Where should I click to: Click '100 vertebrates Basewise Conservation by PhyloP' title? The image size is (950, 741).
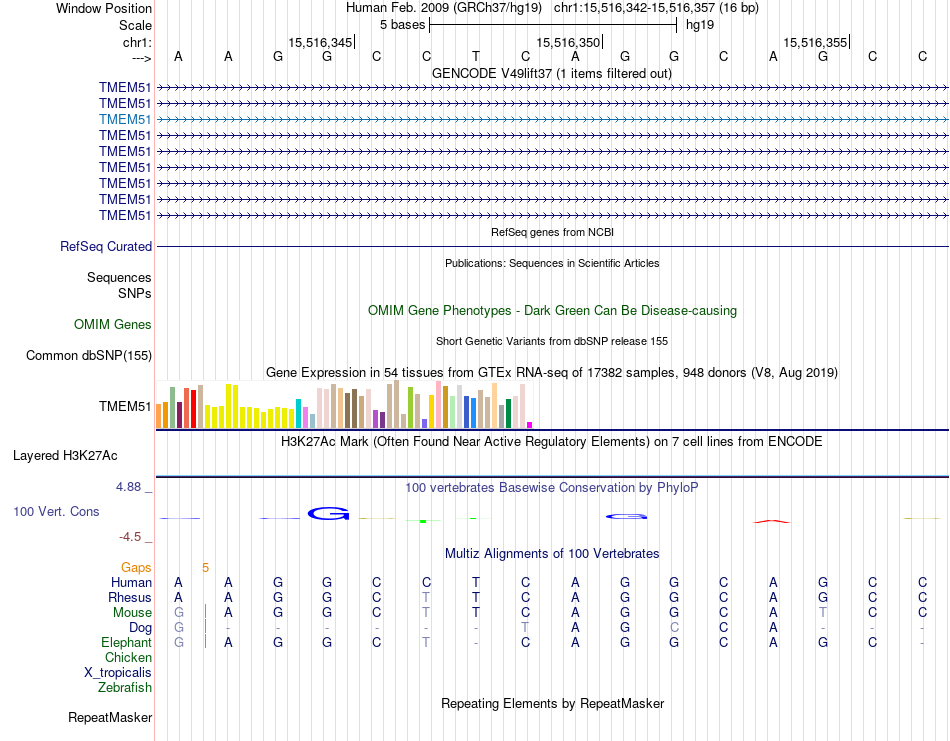552,488
